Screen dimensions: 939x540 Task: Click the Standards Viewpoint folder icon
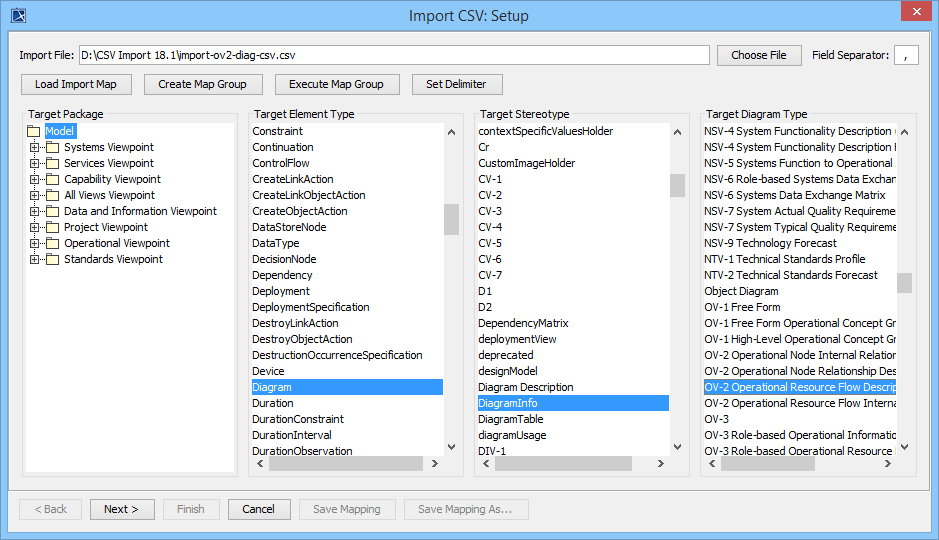(53, 259)
